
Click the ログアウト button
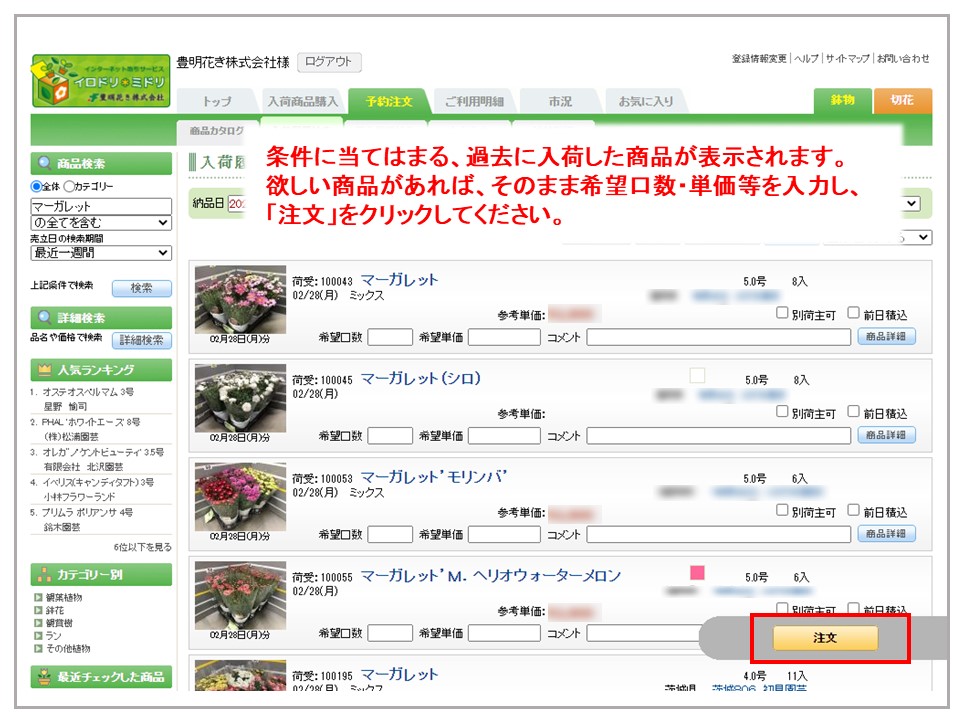[329, 62]
